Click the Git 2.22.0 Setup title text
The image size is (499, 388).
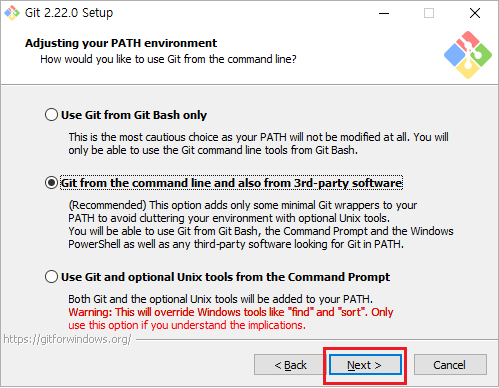(69, 13)
